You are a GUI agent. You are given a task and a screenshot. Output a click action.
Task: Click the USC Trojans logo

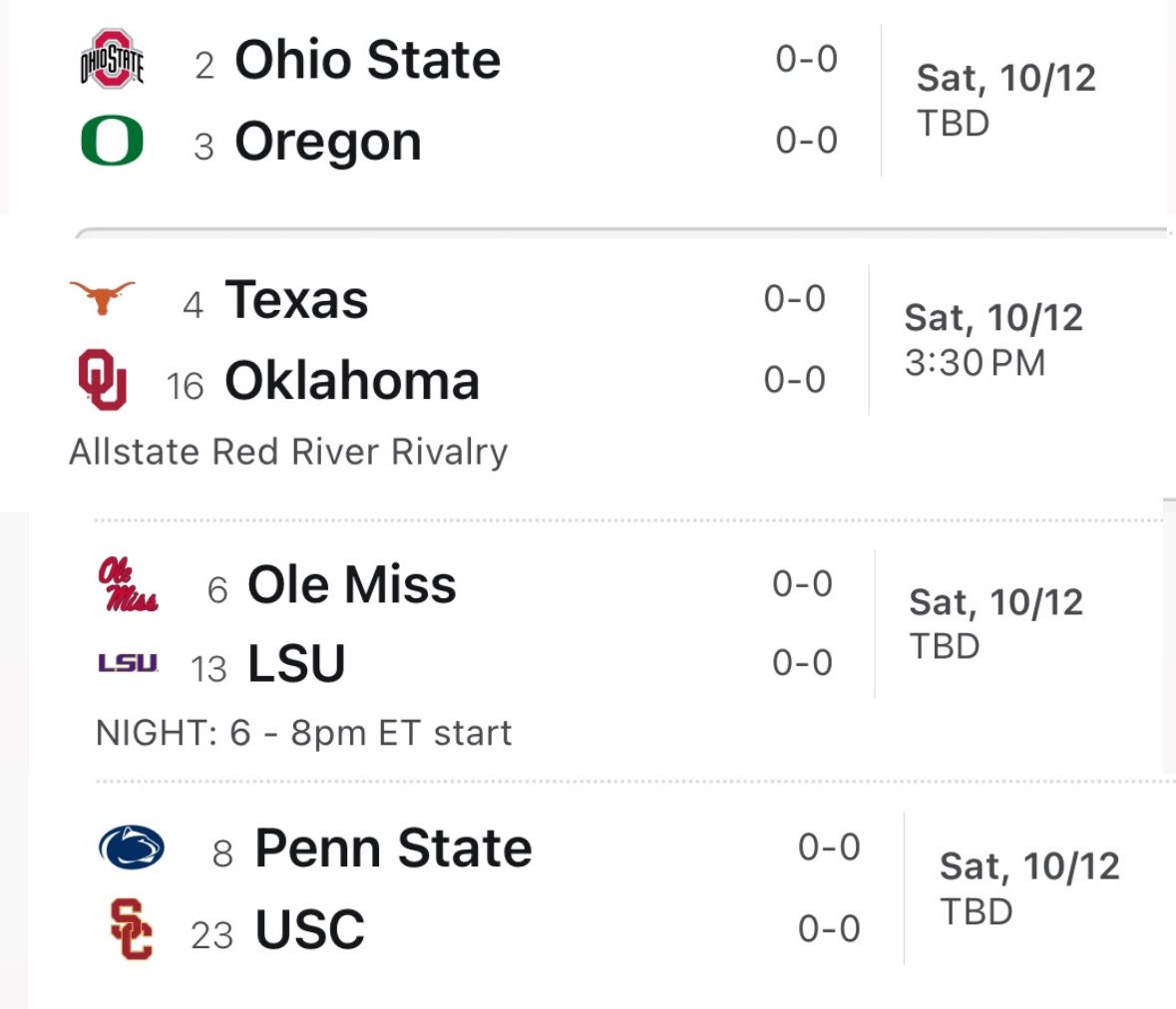(132, 928)
